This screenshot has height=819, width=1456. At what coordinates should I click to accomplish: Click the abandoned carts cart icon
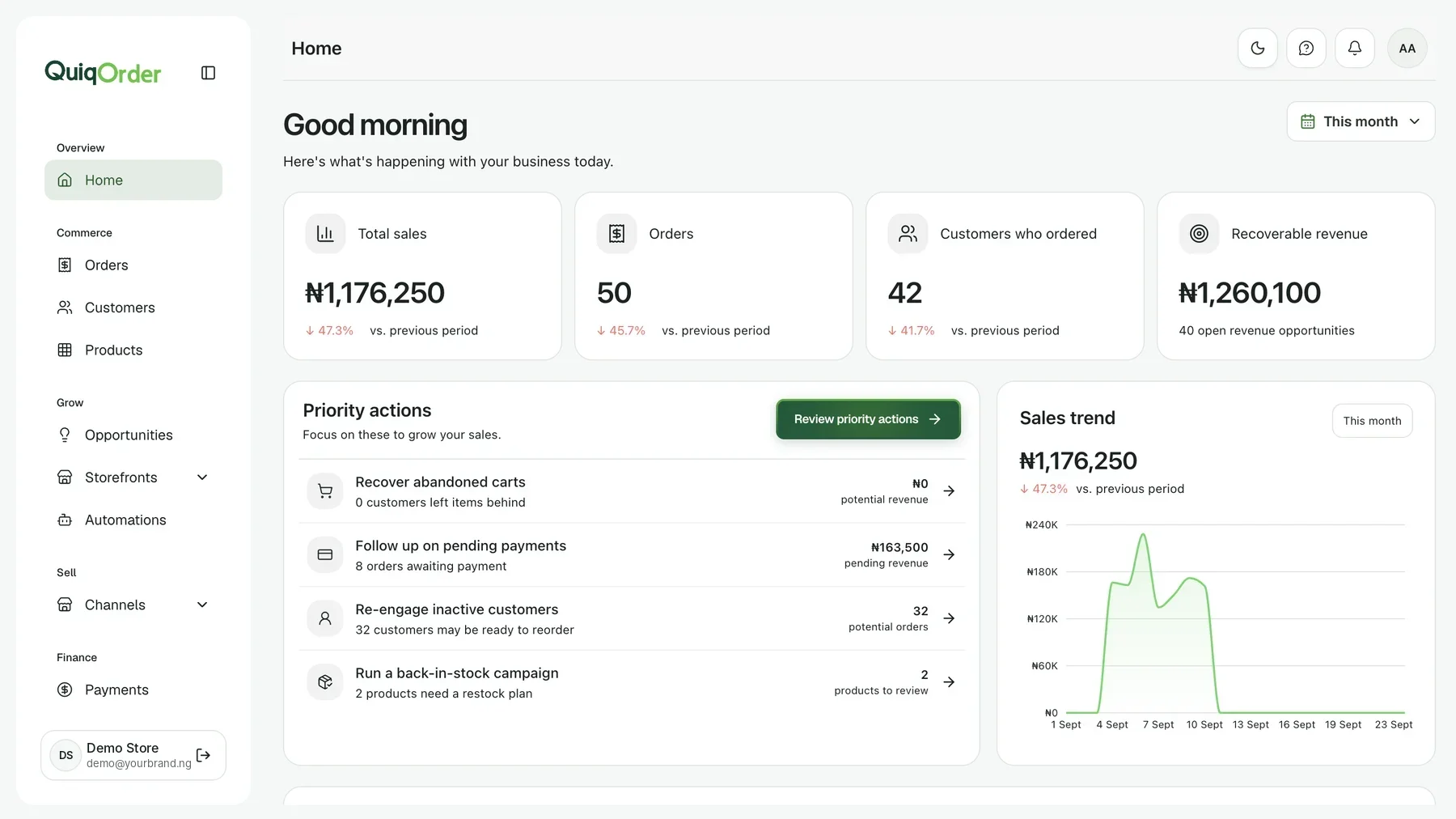click(x=325, y=491)
